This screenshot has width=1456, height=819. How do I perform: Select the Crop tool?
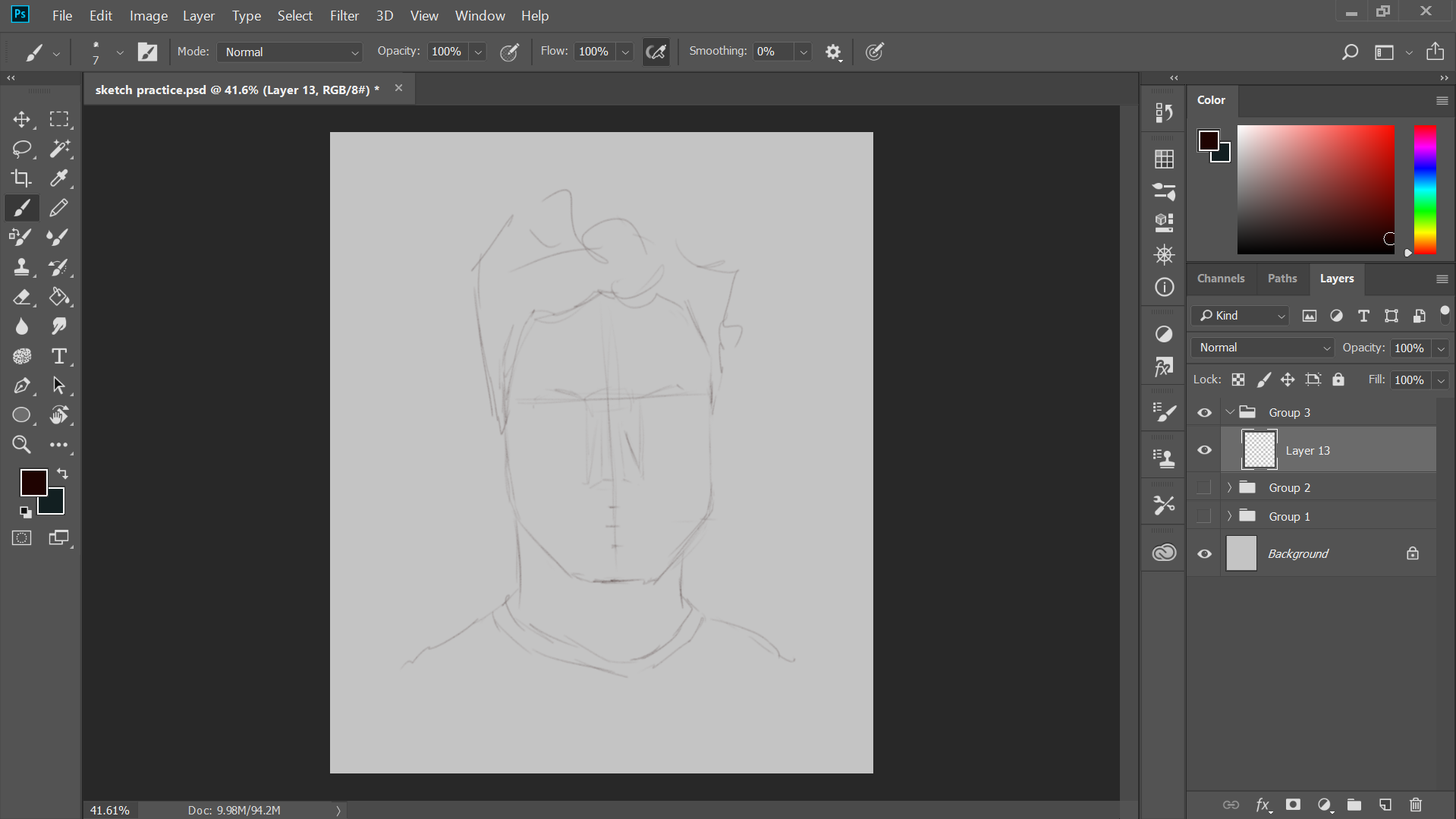[x=21, y=178]
